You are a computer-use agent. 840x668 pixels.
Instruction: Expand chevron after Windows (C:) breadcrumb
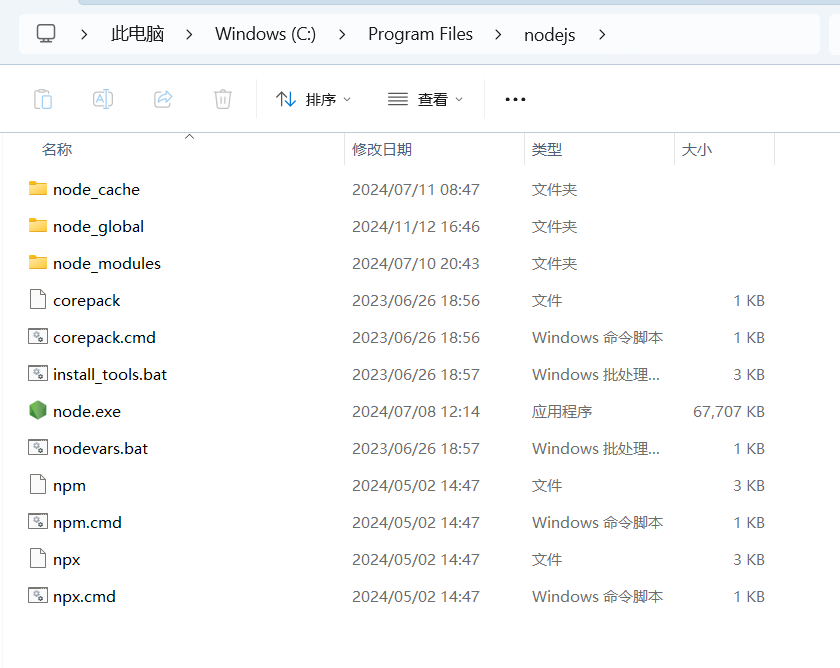click(342, 35)
